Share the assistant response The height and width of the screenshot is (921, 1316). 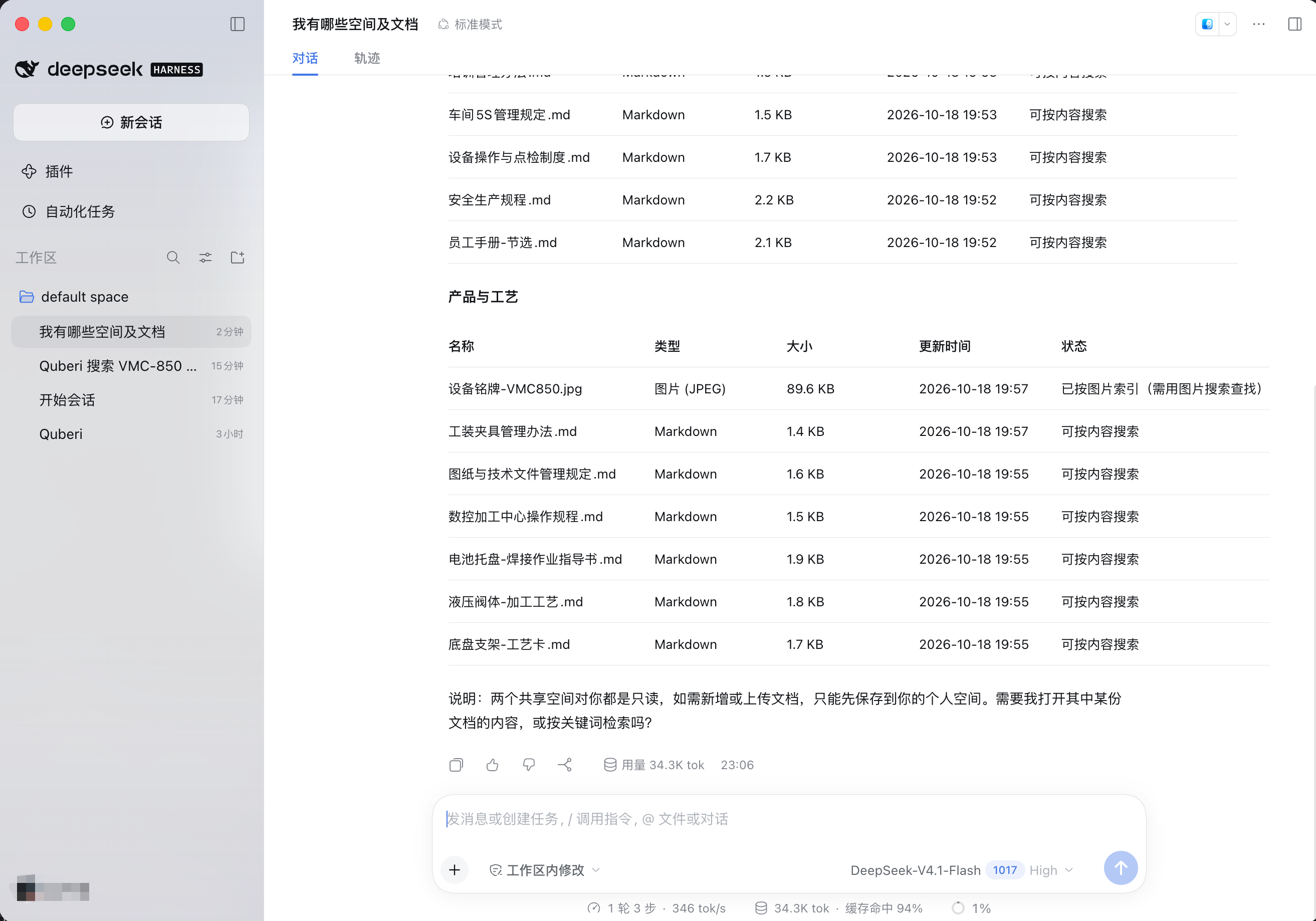(565, 765)
